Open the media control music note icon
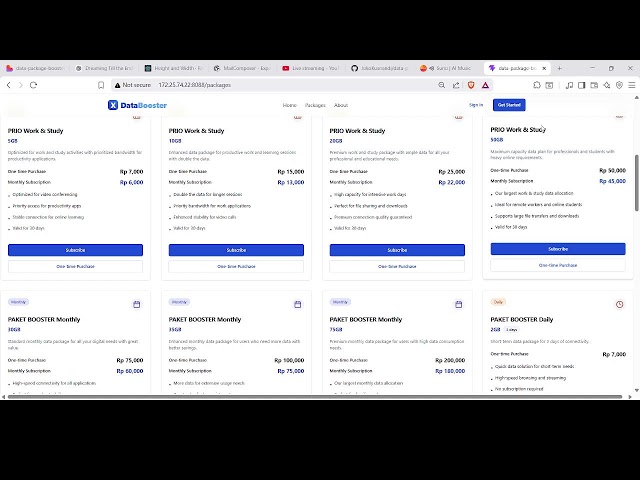Viewport: 640px width, 480px height. click(569, 85)
